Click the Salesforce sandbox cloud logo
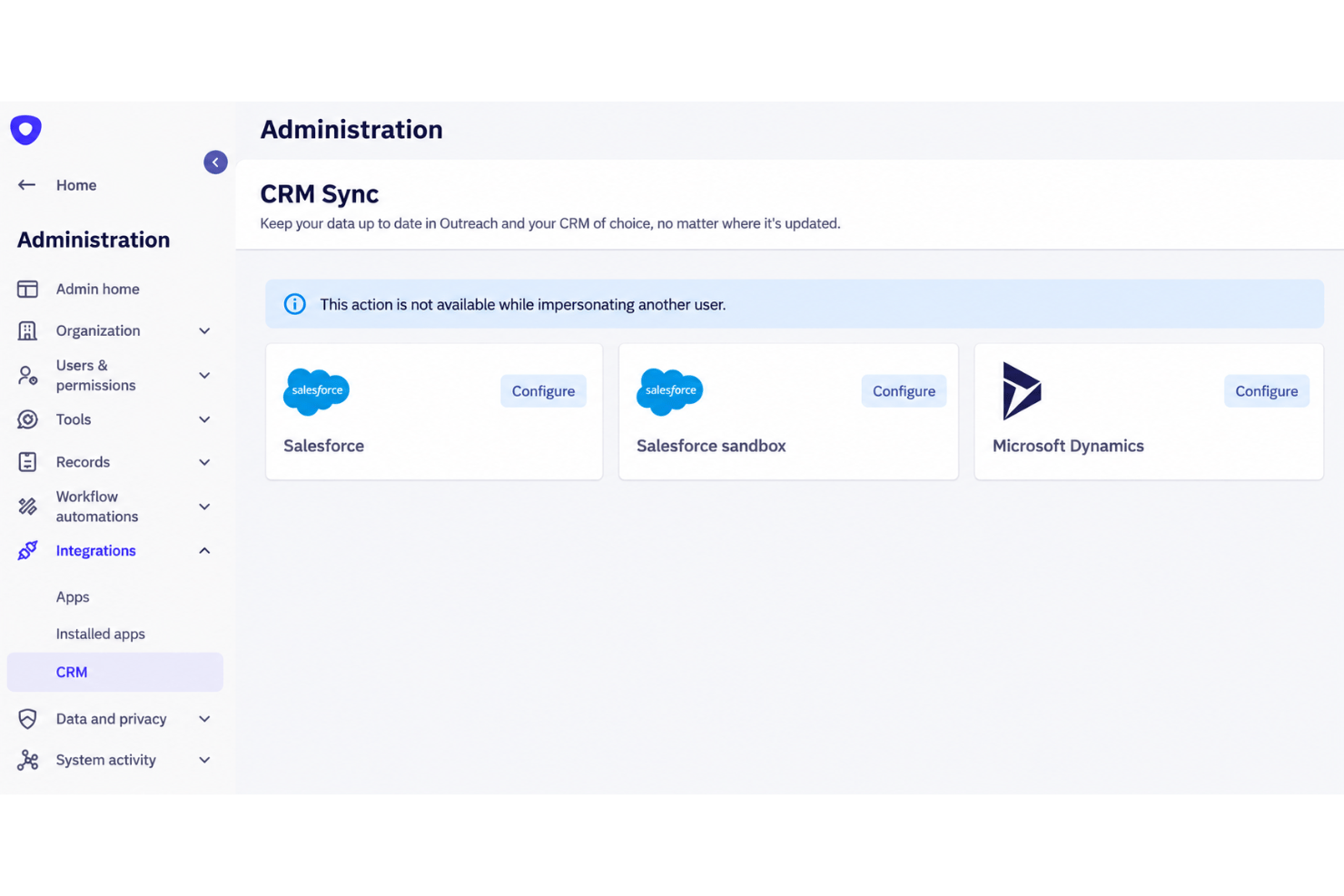 pyautogui.click(x=670, y=391)
